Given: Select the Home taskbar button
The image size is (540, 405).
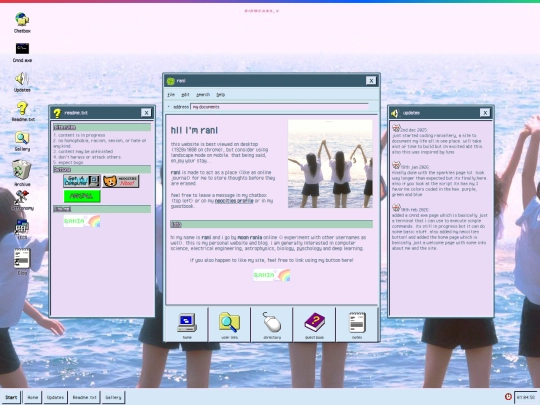Looking at the screenshot, I should [x=33, y=397].
